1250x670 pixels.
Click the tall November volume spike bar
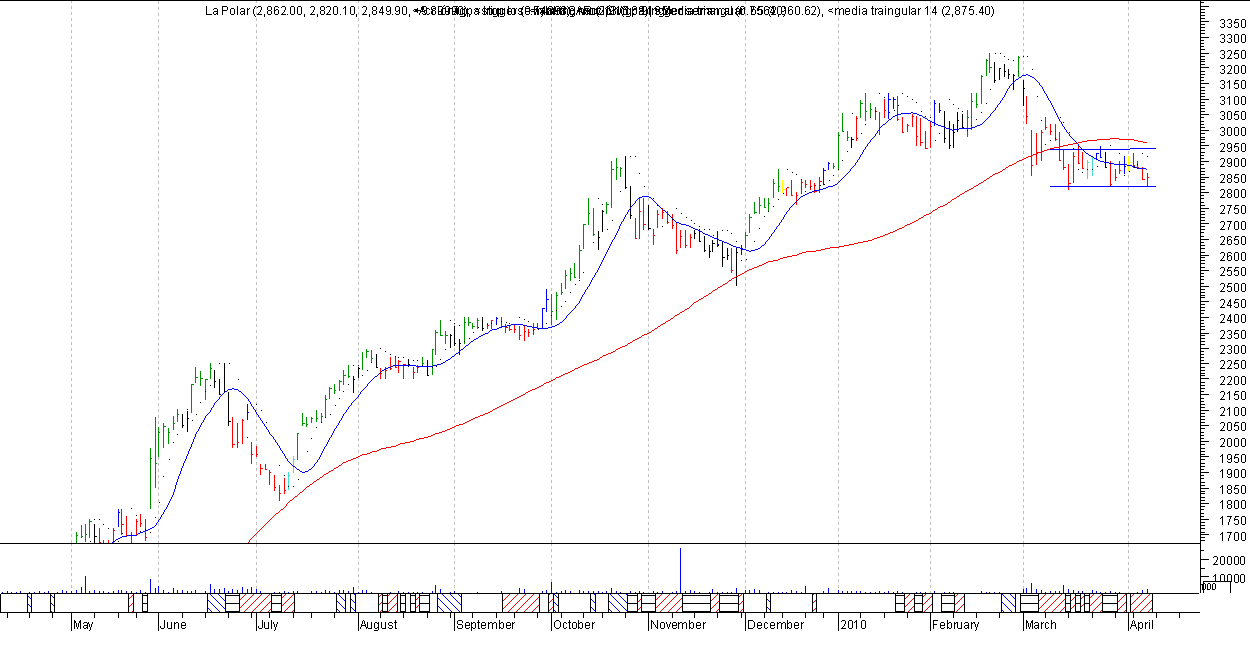pyautogui.click(x=681, y=570)
